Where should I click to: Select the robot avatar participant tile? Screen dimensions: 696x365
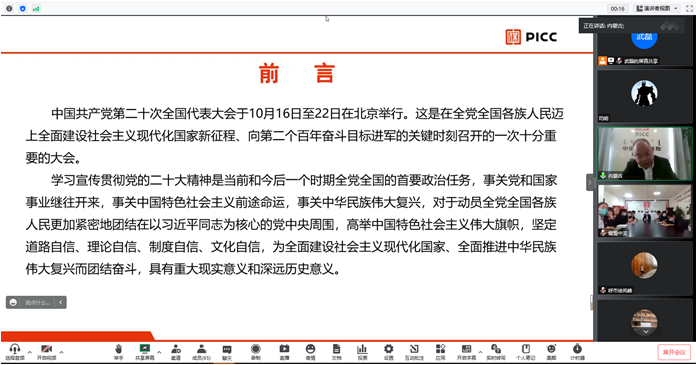(x=645, y=96)
